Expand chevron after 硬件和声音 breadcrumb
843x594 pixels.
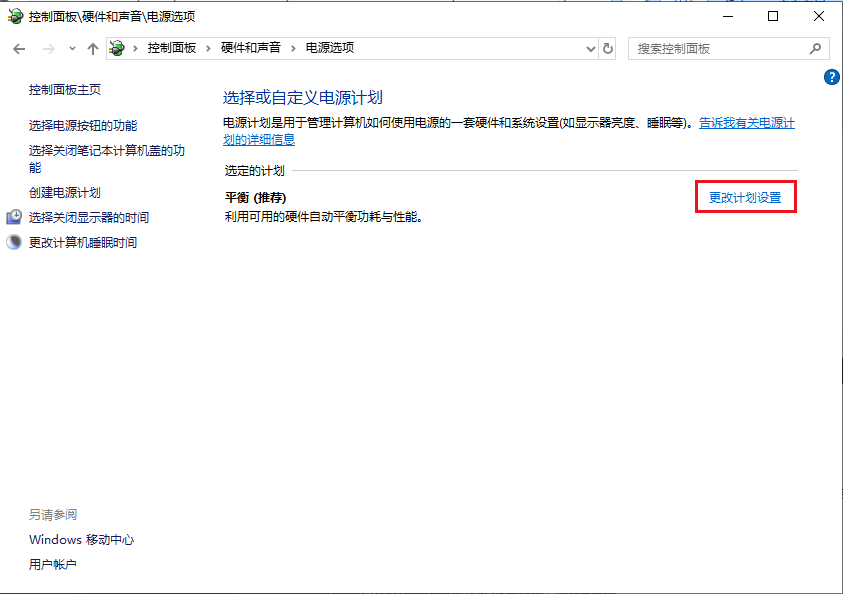tap(293, 48)
